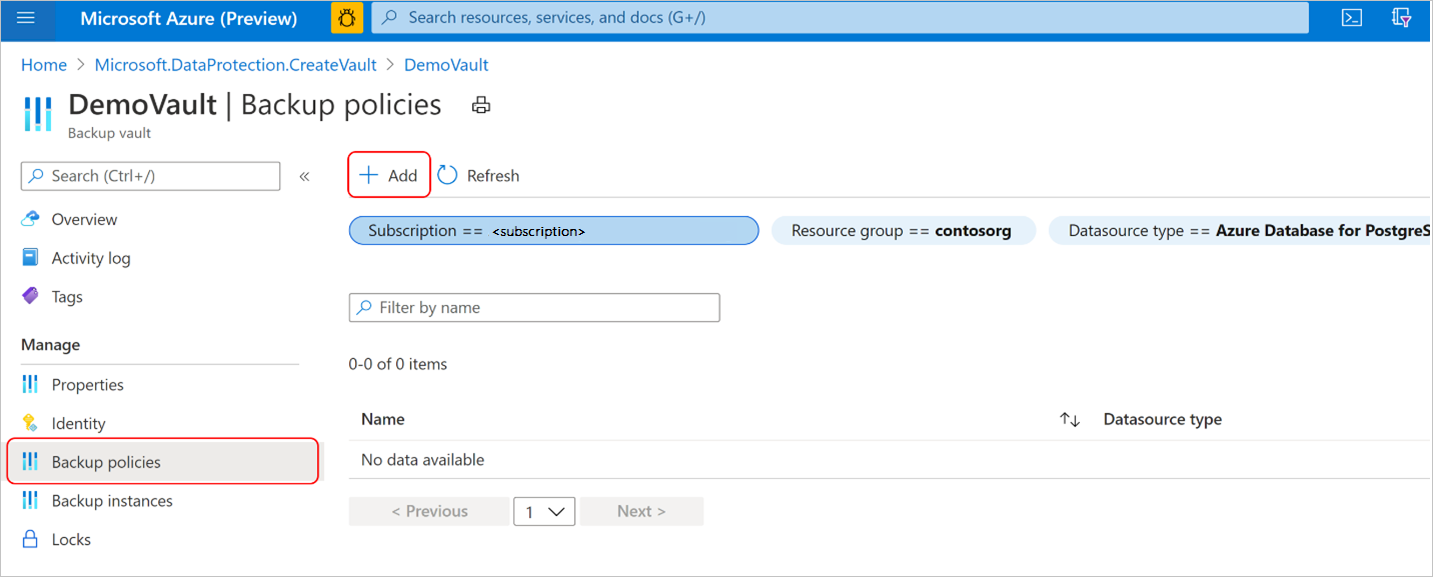Open the Resource group filter pill
The image size is (1433, 577).
coord(902,231)
